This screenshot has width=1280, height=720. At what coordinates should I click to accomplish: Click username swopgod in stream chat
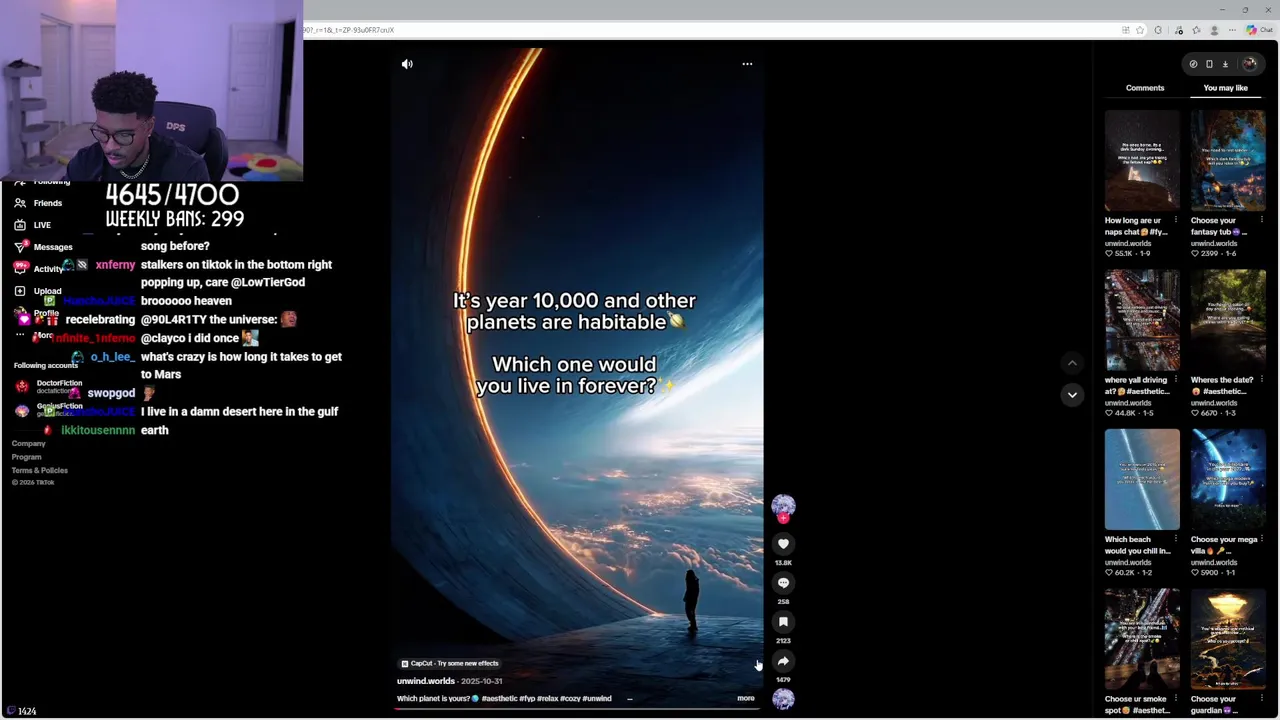pos(111,393)
